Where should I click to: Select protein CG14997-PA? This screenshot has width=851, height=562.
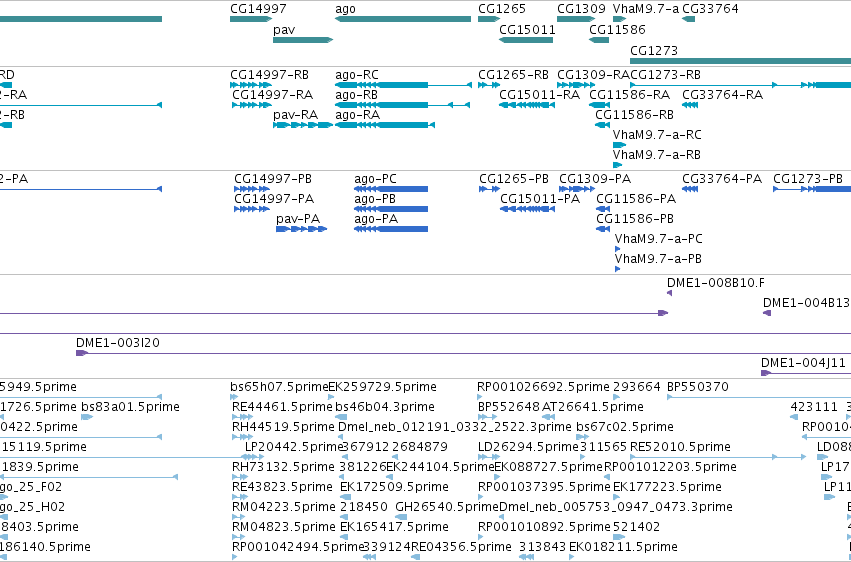tap(252, 209)
